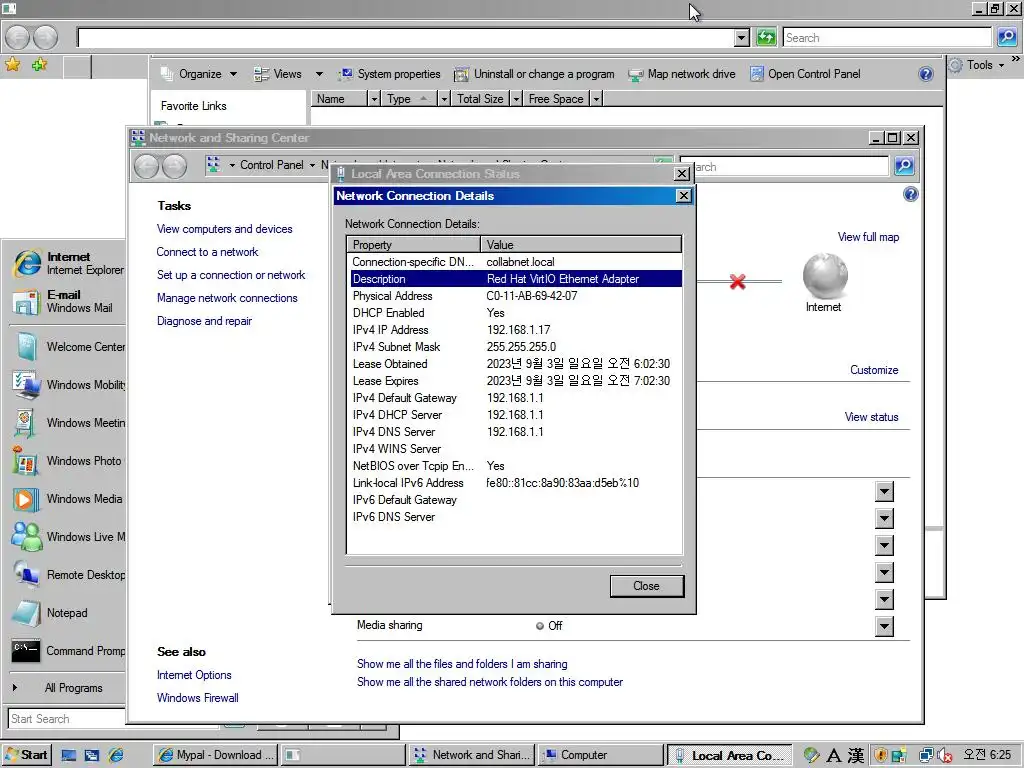The image size is (1024, 768).
Task: Click the top browser window search magnifier button
Action: click(x=1006, y=37)
